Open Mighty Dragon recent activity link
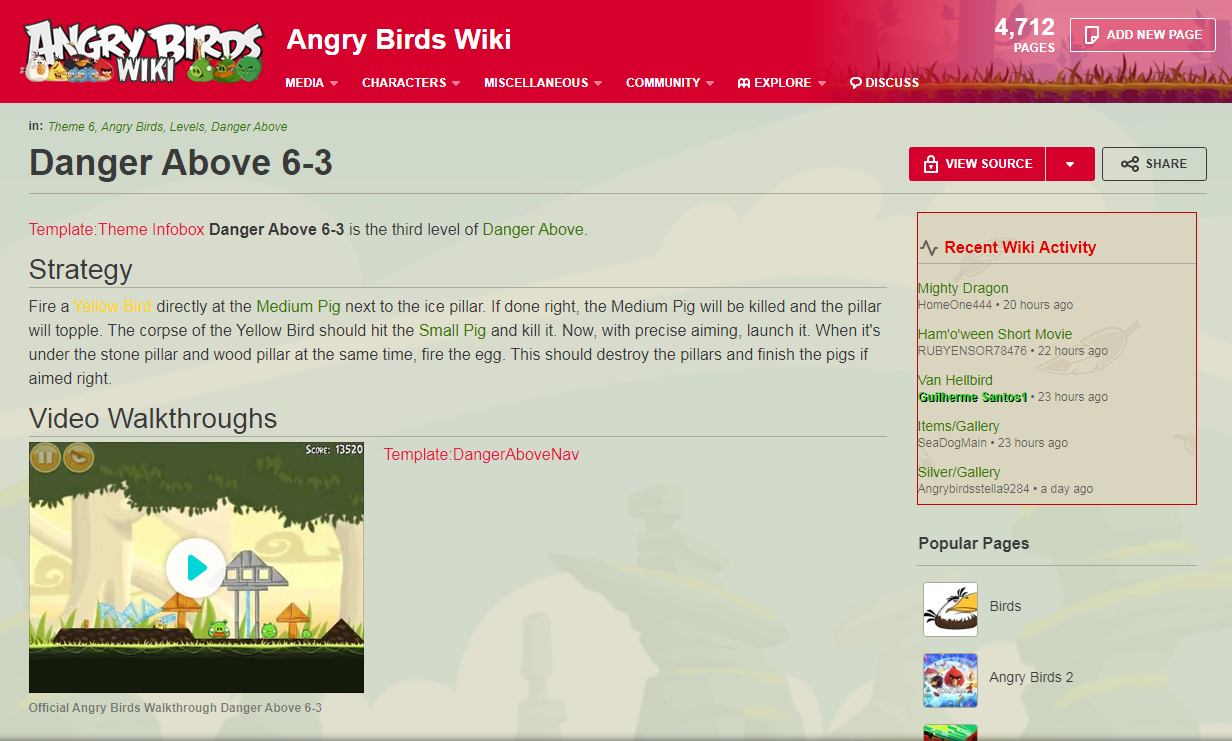This screenshot has width=1232, height=741. [x=963, y=288]
